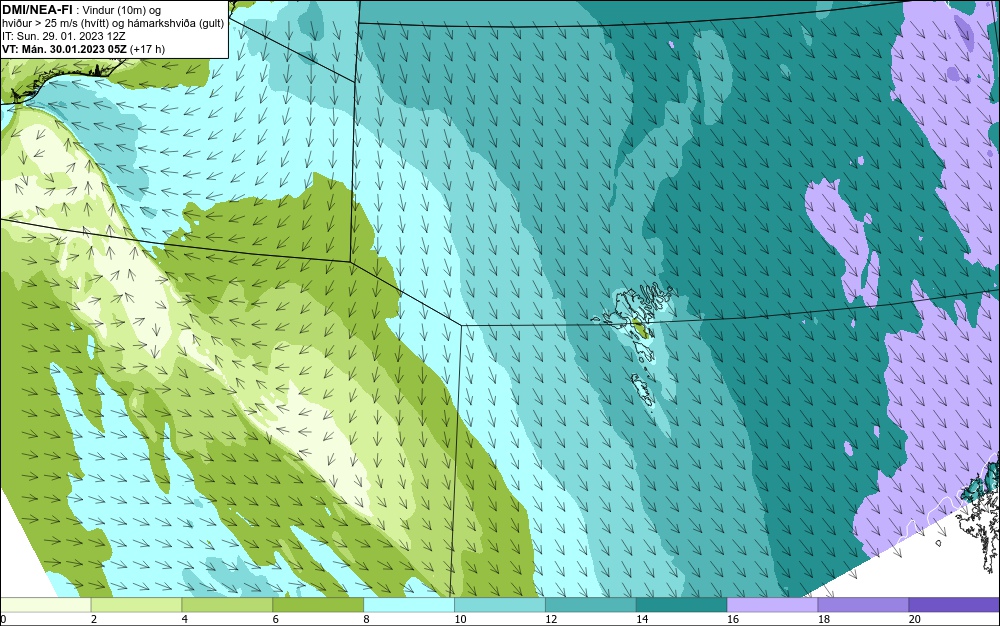Click the 'VT: Mán. 30.01.2023 05Z' line
This screenshot has width=1000, height=626.
64,49
